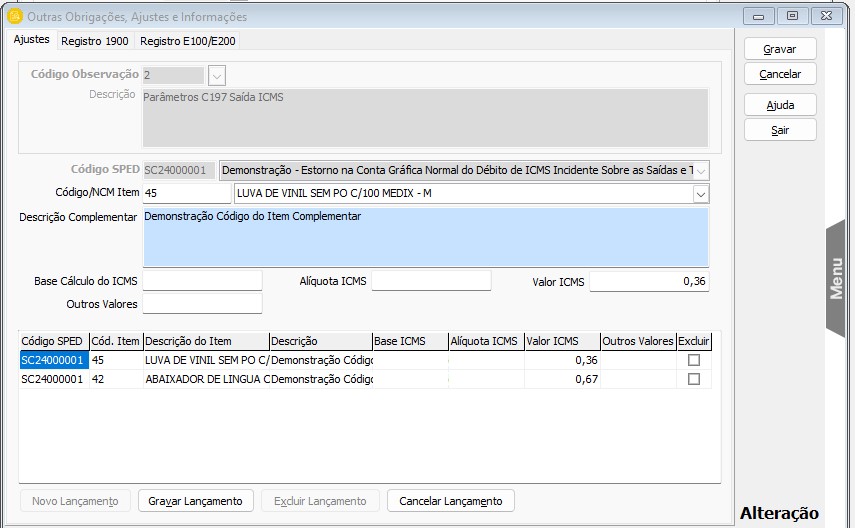
Task: Expand the Código/NCM Item product dropdown
Action: (x=701, y=193)
